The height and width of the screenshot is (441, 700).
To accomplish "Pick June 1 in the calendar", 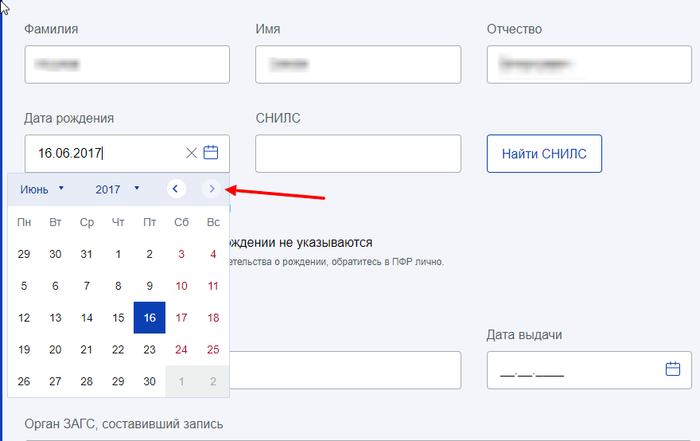I will (x=118, y=254).
